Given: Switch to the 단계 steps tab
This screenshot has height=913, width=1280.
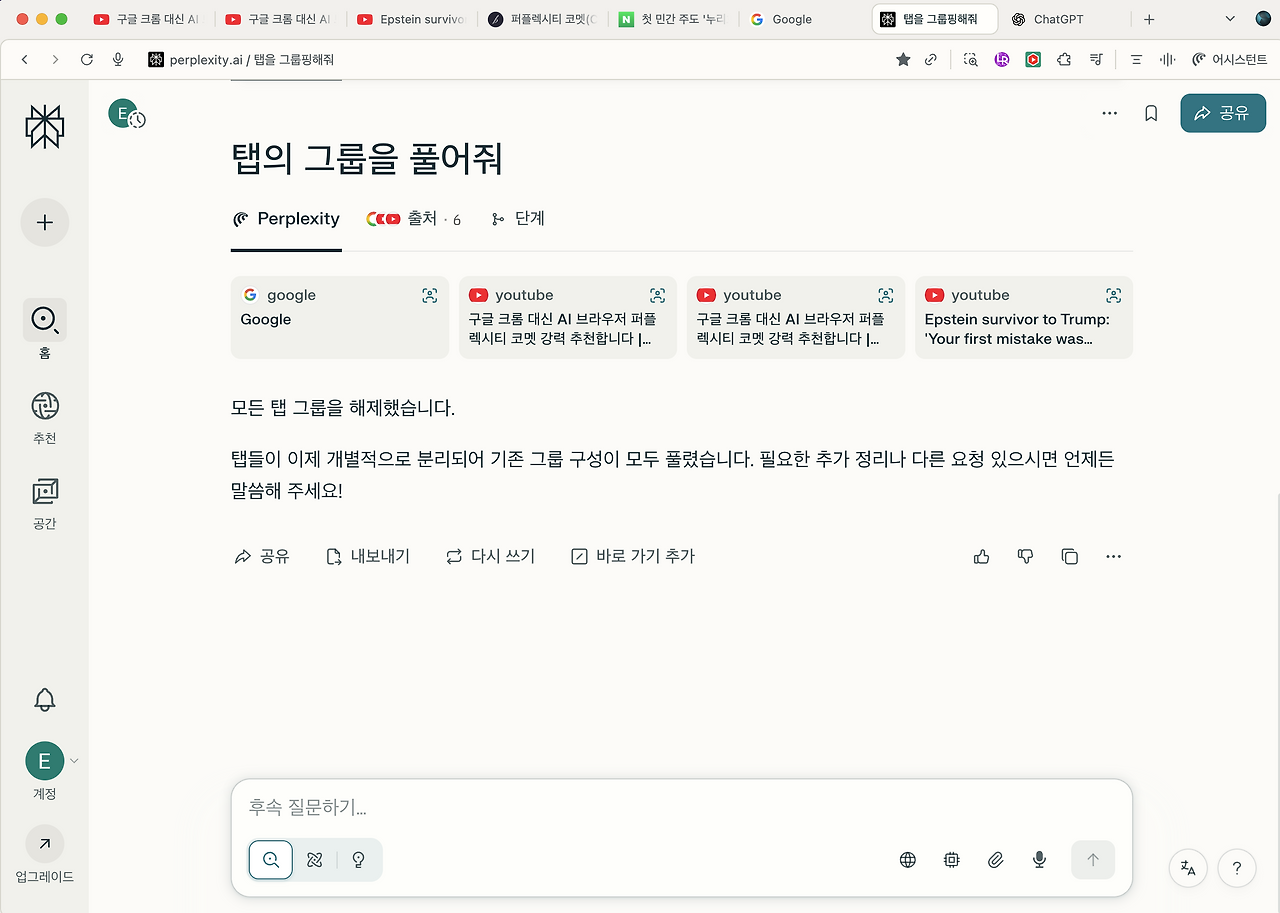Looking at the screenshot, I should tap(518, 219).
